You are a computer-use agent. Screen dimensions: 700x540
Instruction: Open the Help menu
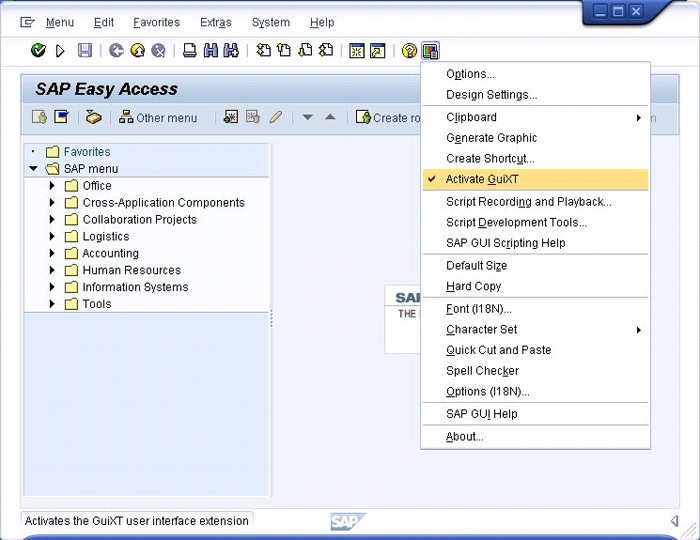tap(322, 22)
